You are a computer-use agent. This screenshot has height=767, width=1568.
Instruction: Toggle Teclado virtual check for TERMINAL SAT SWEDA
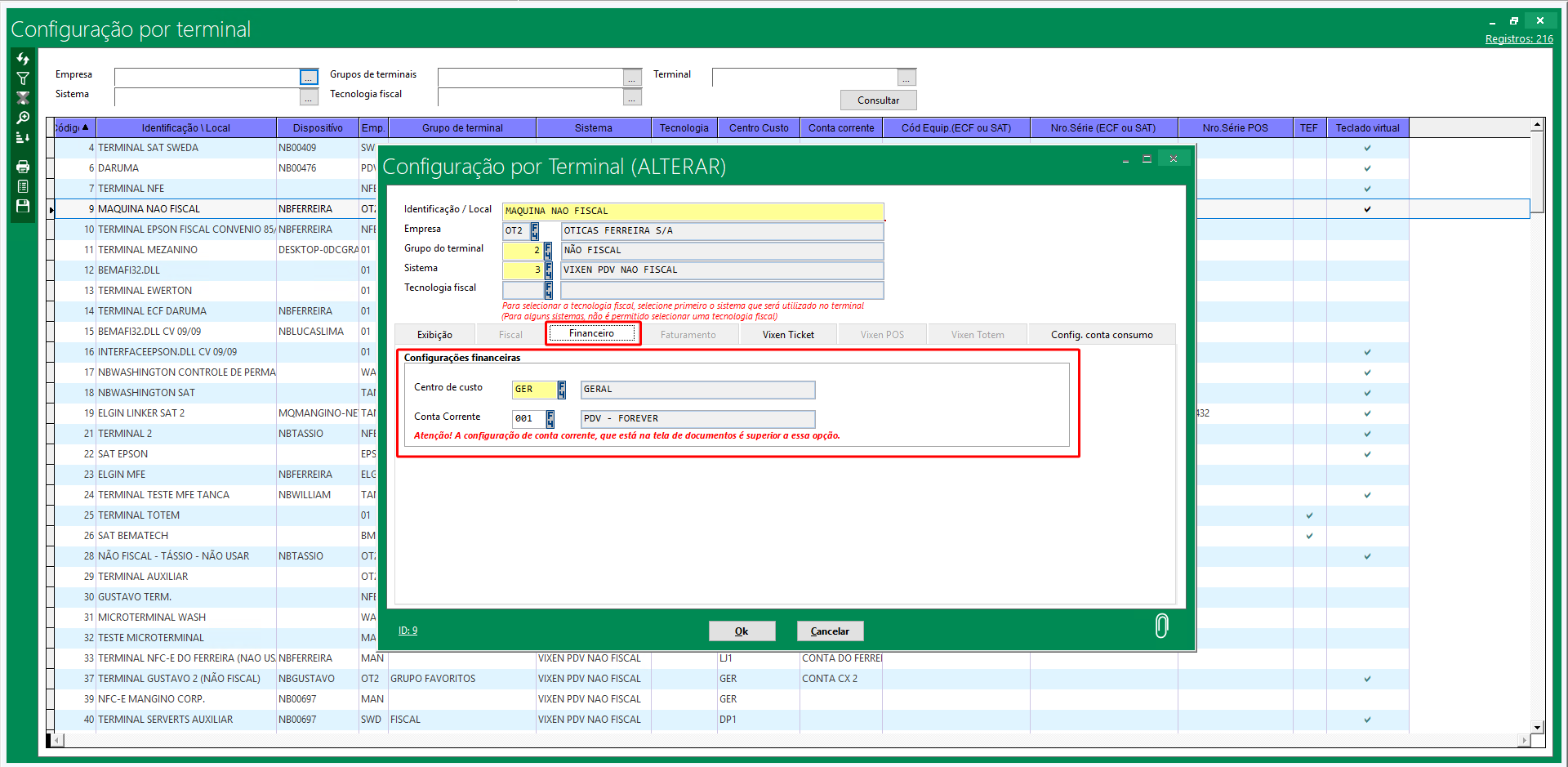[x=1367, y=148]
